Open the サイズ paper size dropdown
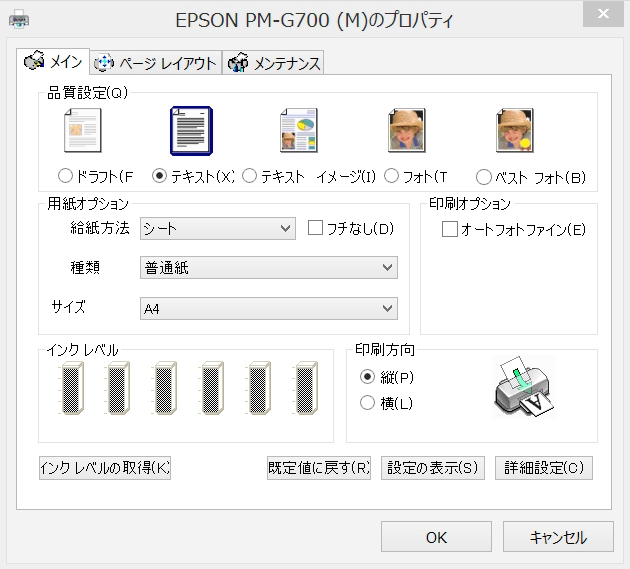Screen dimensions: 630x569 269,309
